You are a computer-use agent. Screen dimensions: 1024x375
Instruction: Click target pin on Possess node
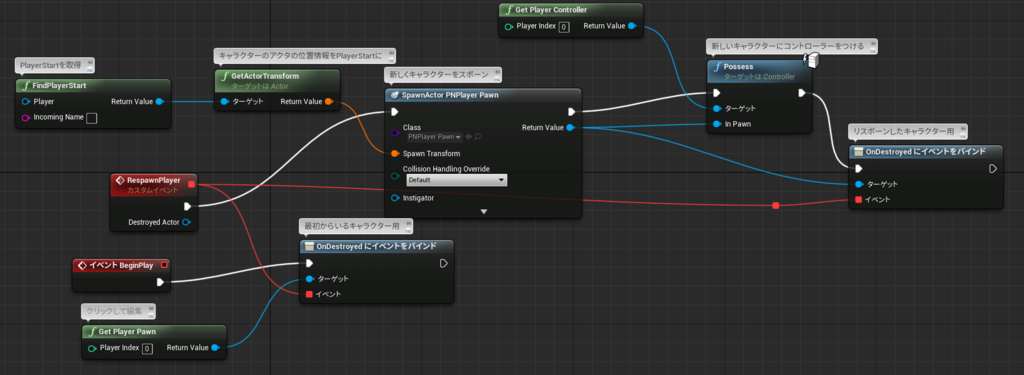(717, 108)
